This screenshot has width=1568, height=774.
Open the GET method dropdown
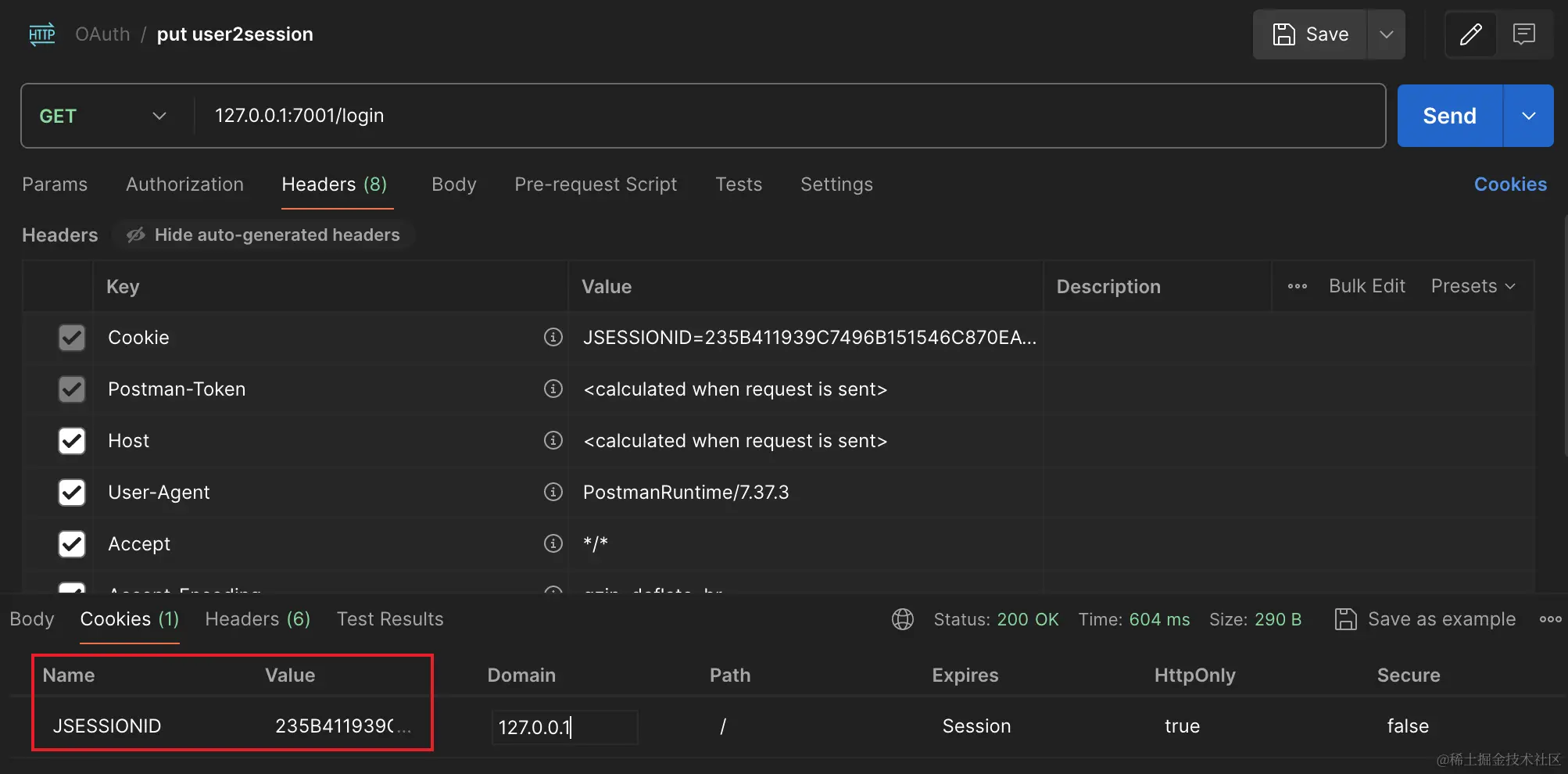coord(103,116)
